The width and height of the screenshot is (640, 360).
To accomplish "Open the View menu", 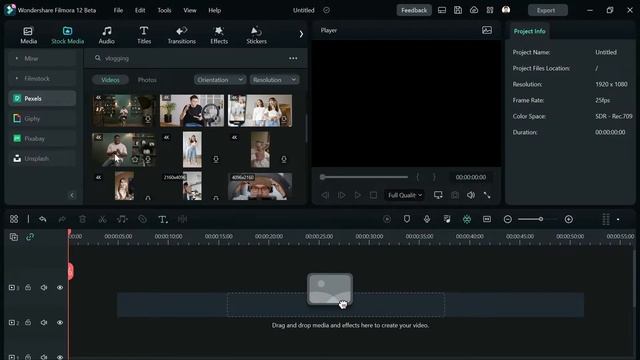I will click(190, 10).
